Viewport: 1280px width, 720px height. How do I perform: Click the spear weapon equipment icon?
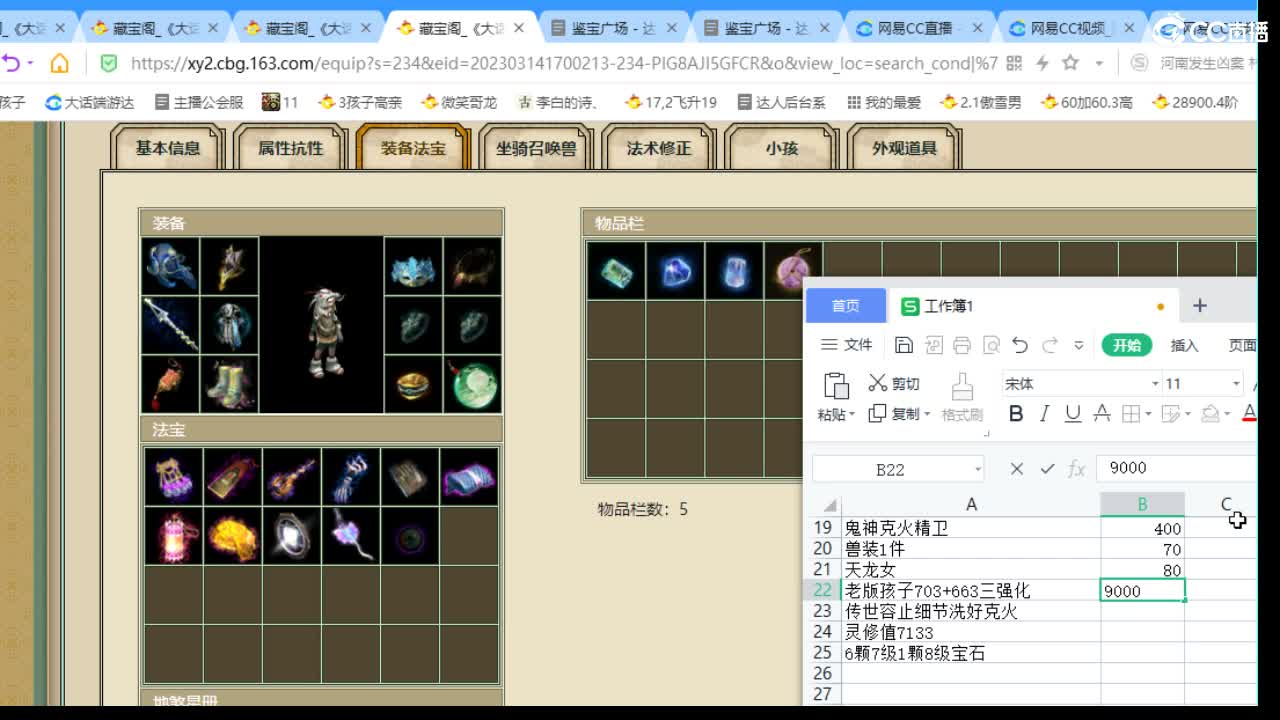coord(171,325)
